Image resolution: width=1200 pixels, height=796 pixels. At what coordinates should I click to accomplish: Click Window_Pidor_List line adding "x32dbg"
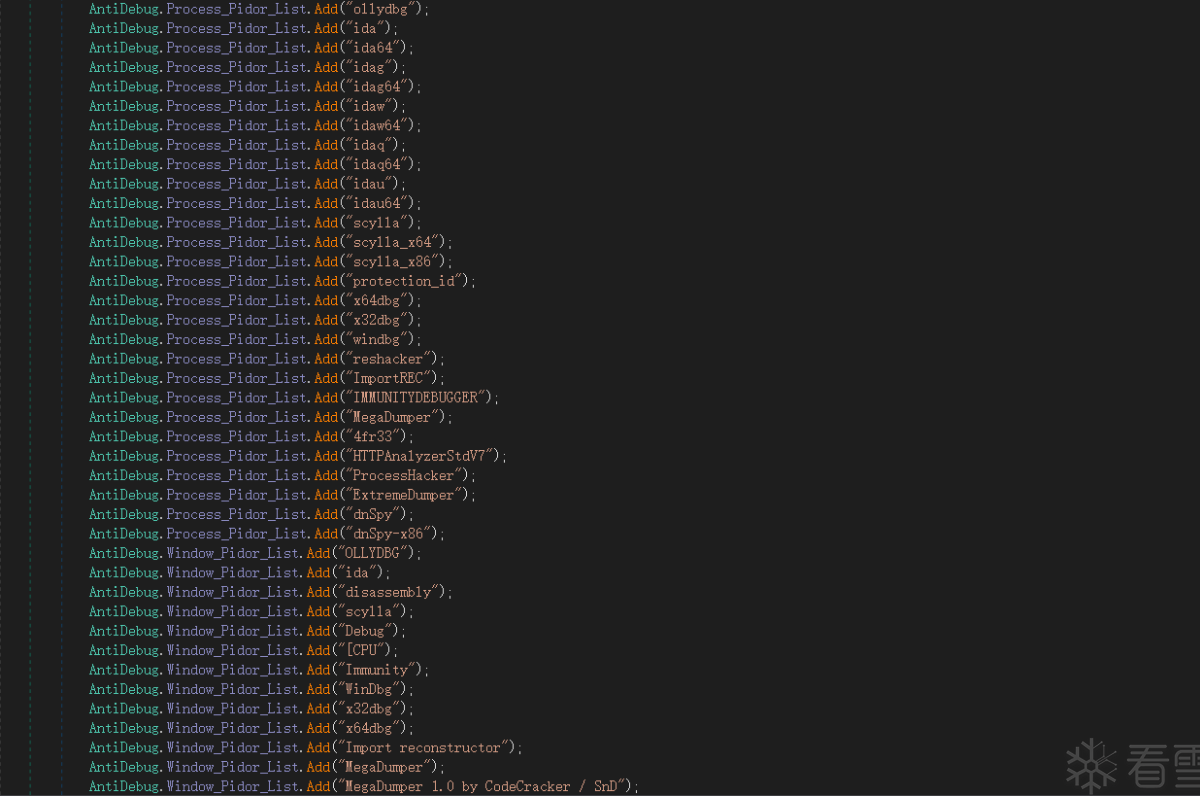[252, 710]
